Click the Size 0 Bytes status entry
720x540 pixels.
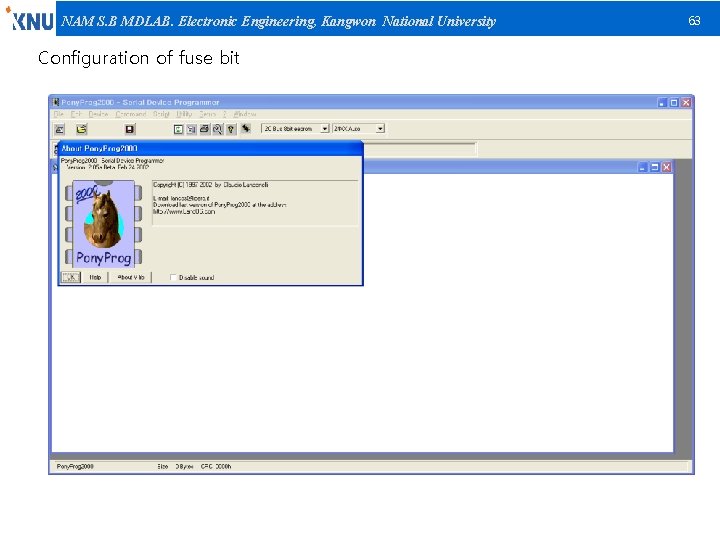click(175, 467)
